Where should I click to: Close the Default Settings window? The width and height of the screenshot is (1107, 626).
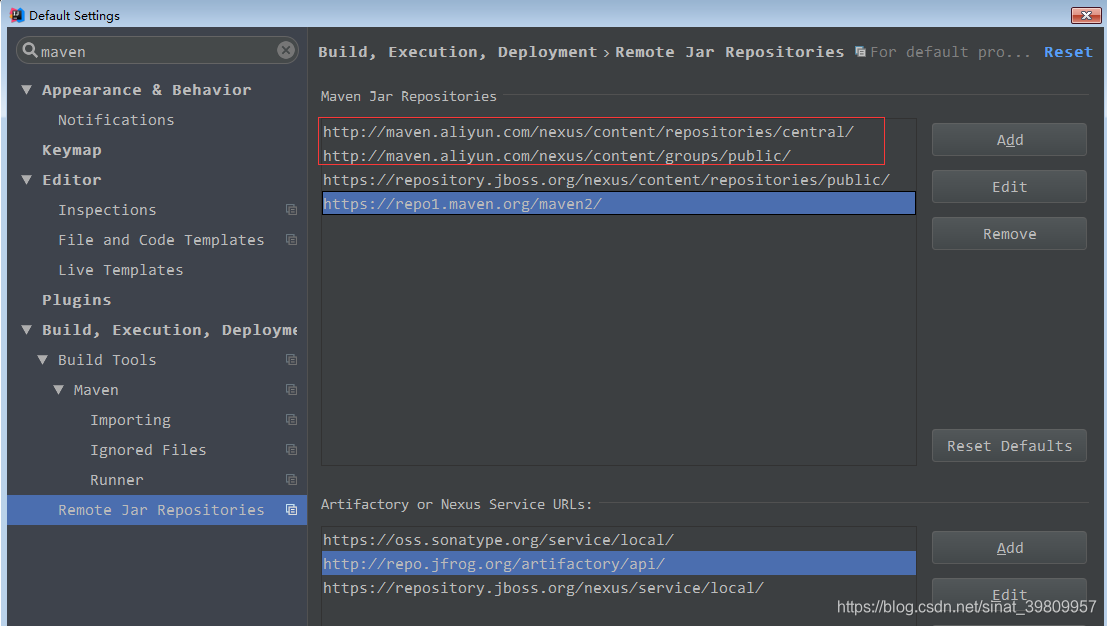1086,15
